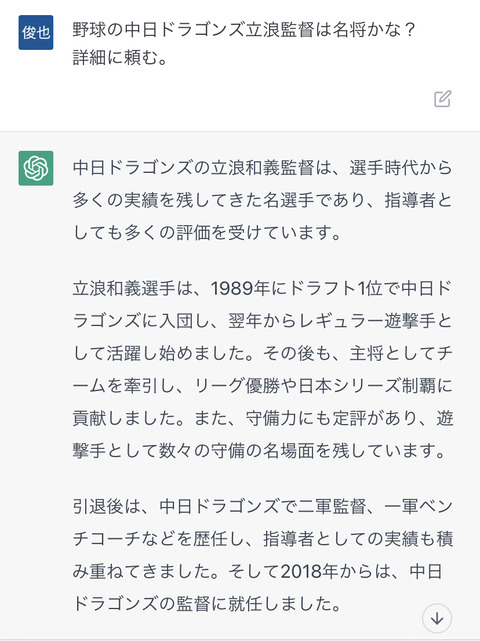
Task: Click the user question line about 立浪監督
Action: 244,31
